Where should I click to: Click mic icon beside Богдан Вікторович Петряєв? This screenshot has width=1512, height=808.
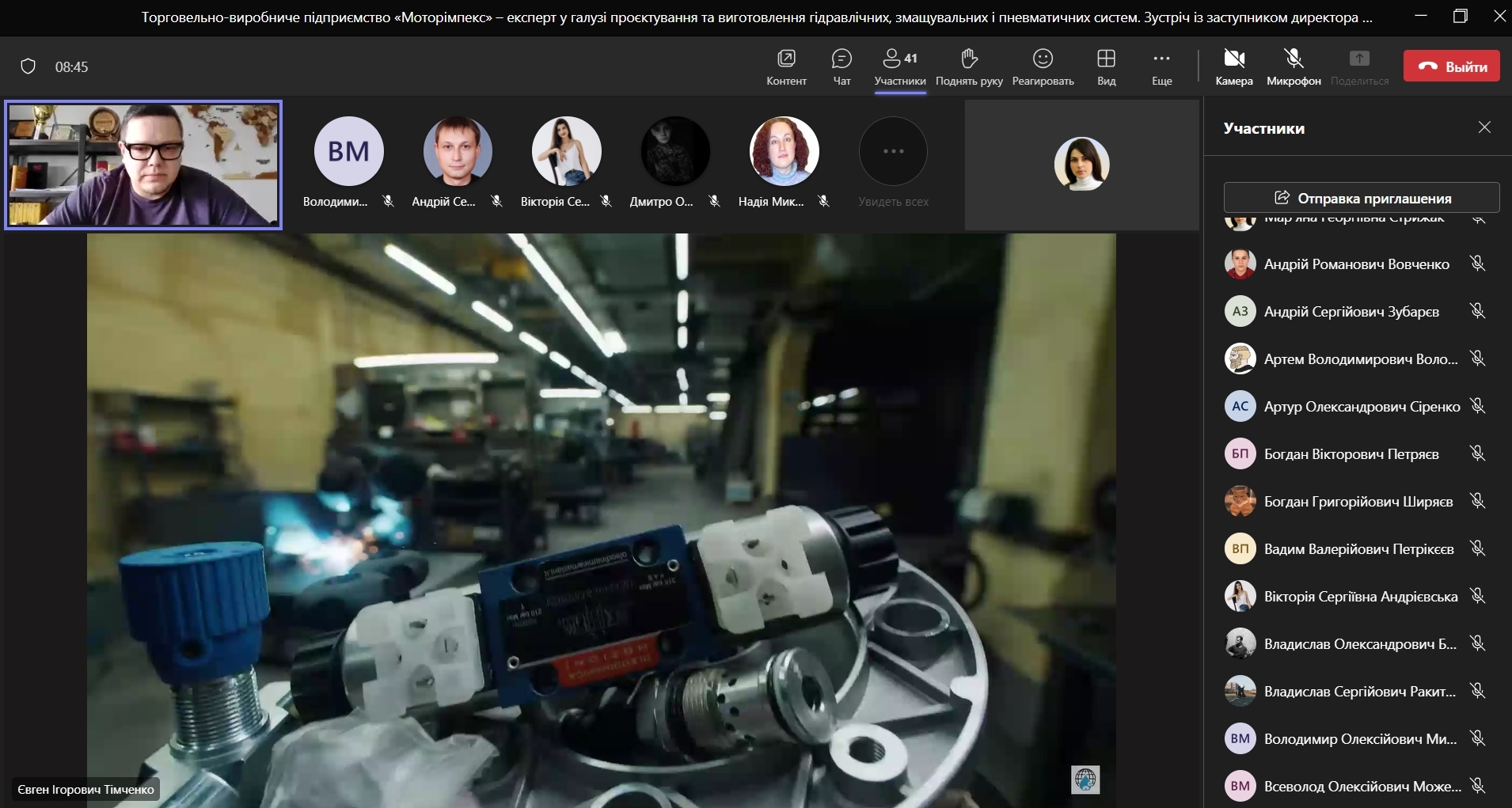pos(1477,453)
